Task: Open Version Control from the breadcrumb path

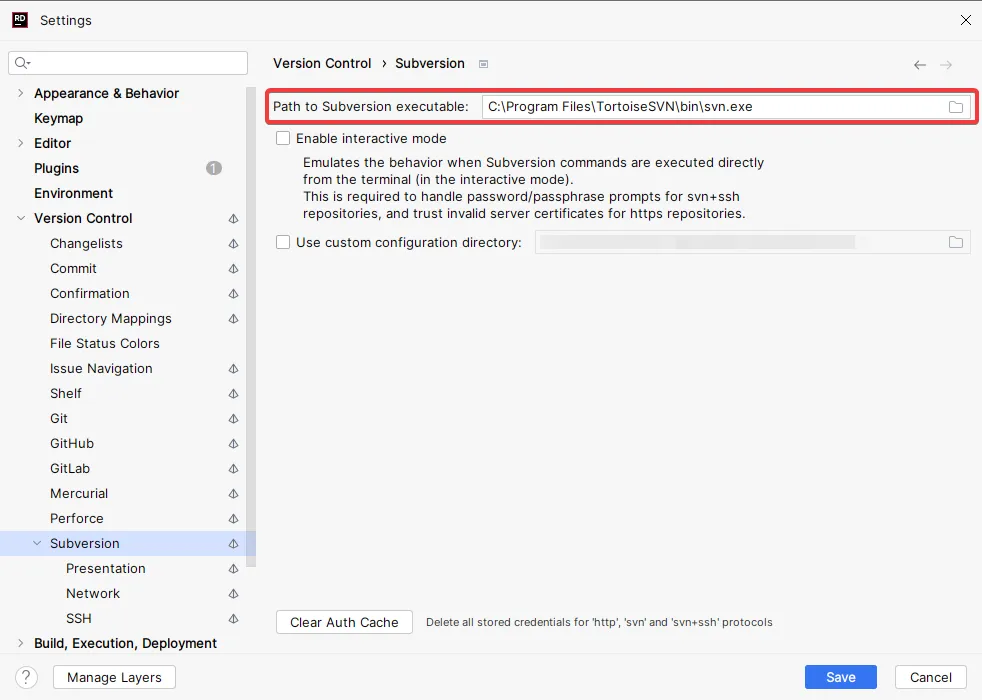Action: (321, 63)
